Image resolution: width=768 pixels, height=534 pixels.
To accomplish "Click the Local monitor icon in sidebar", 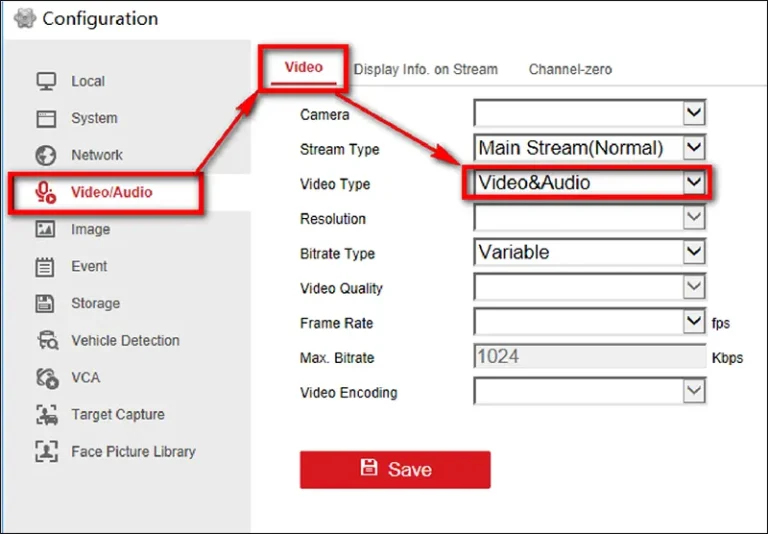I will [x=45, y=81].
